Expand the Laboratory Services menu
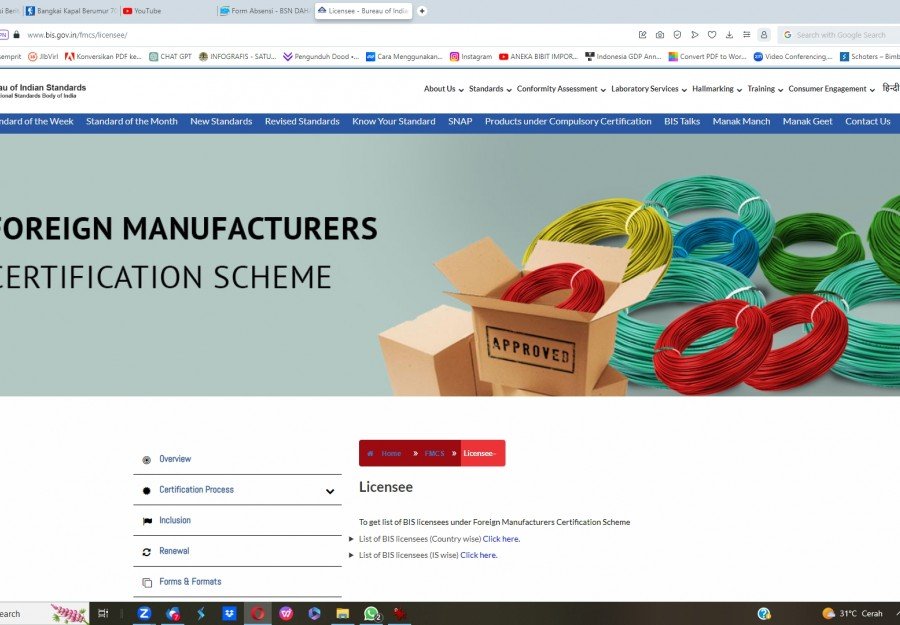 tap(649, 89)
